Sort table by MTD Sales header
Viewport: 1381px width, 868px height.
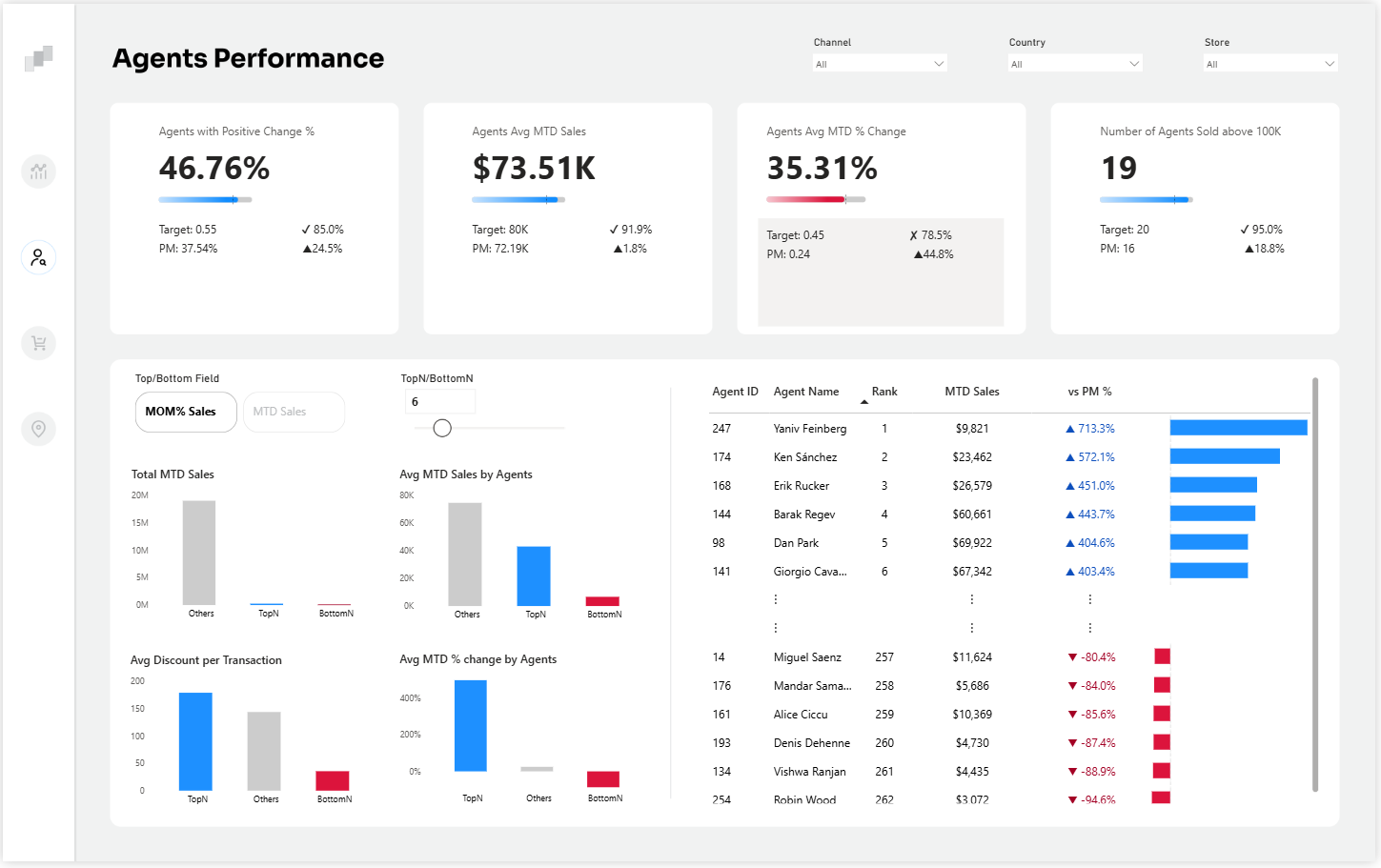972,392
